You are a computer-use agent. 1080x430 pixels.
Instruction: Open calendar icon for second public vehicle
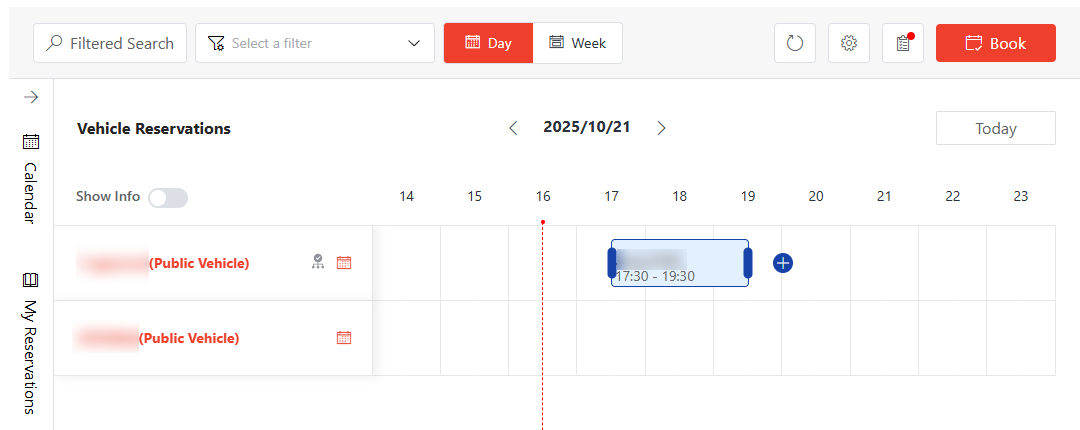coord(344,338)
